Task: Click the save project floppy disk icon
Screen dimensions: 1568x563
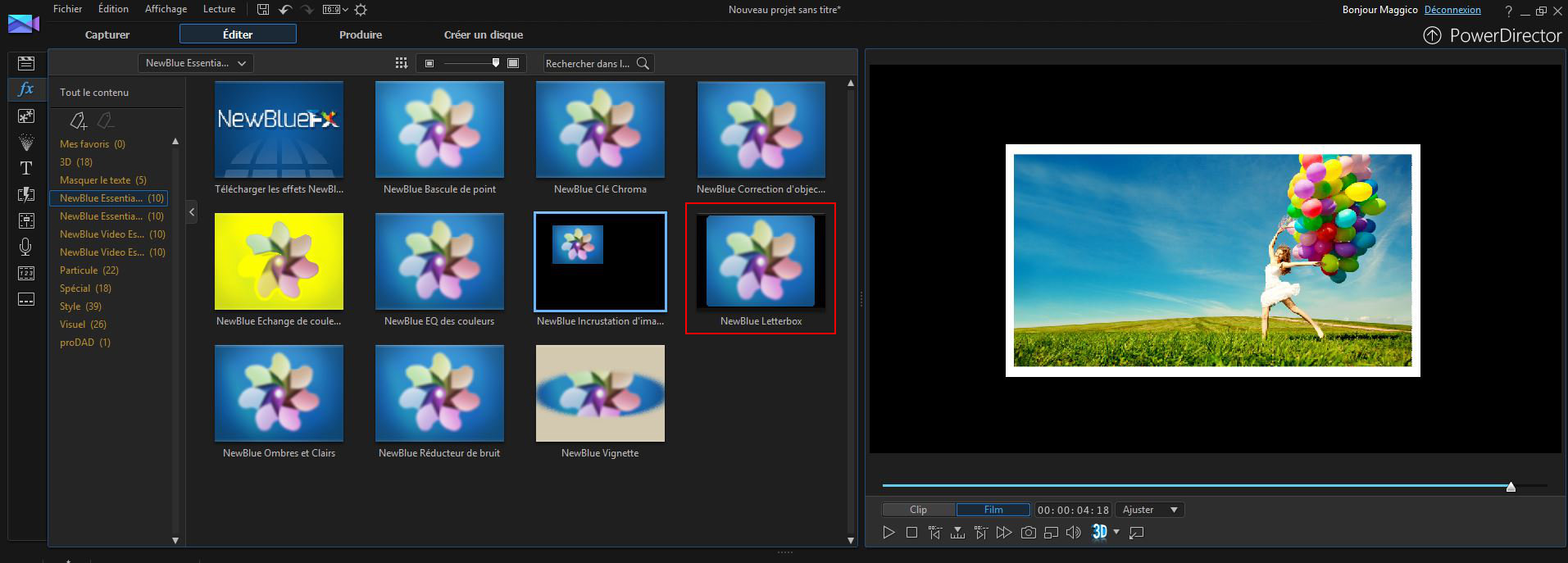Action: pyautogui.click(x=263, y=10)
